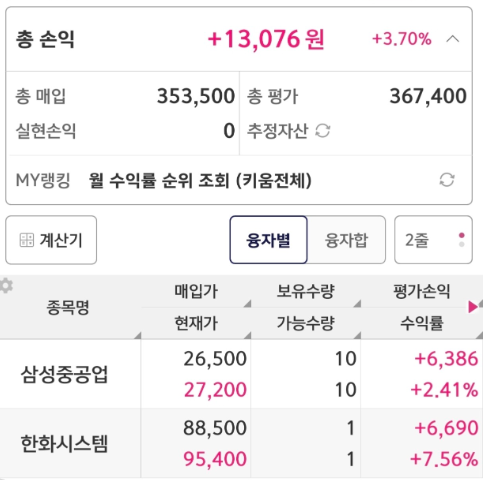
Task: Collapse the 총 손익 summary chevron
Action: pyautogui.click(x=452, y=39)
